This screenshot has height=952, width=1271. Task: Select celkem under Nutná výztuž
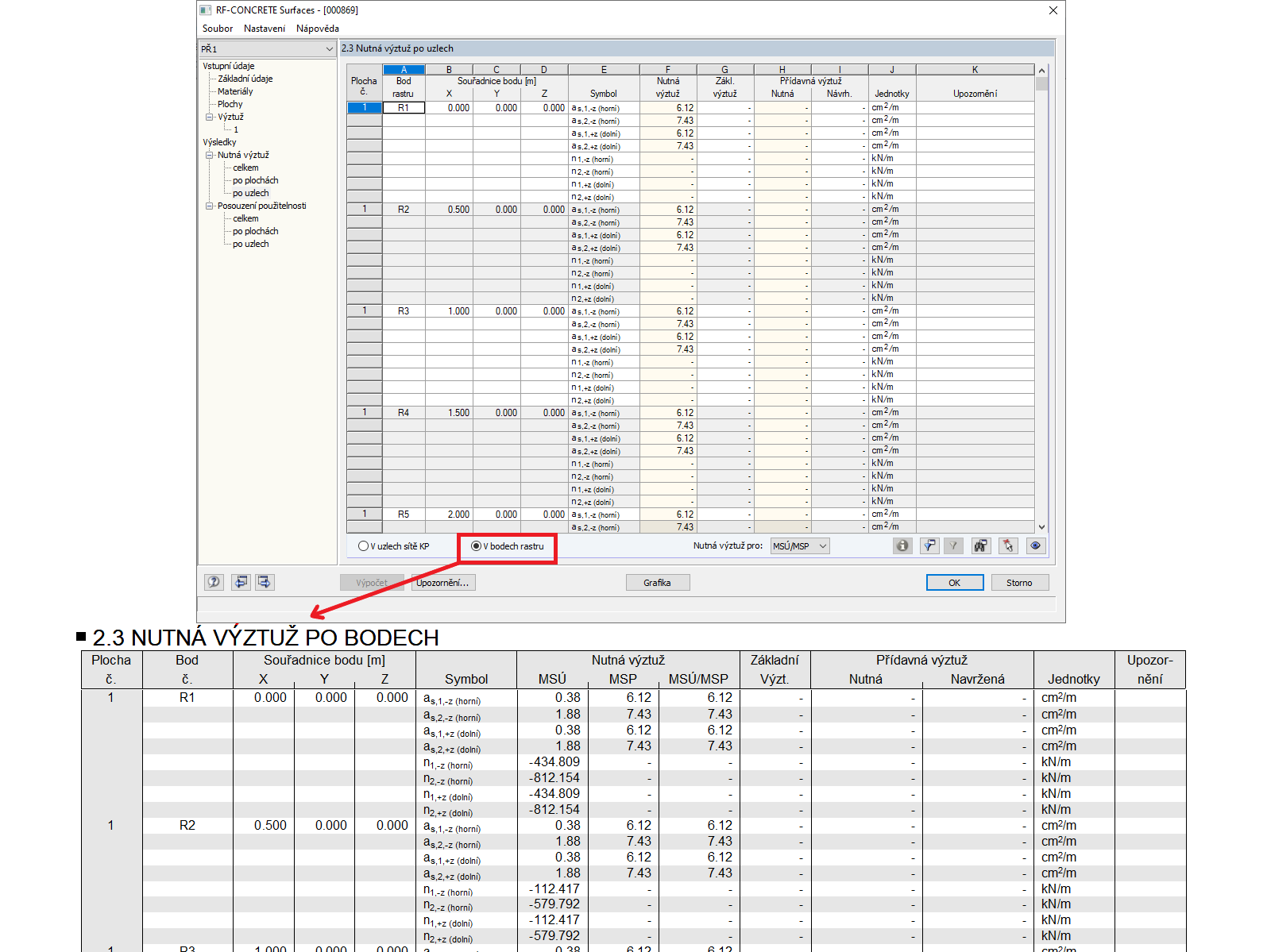(x=245, y=168)
